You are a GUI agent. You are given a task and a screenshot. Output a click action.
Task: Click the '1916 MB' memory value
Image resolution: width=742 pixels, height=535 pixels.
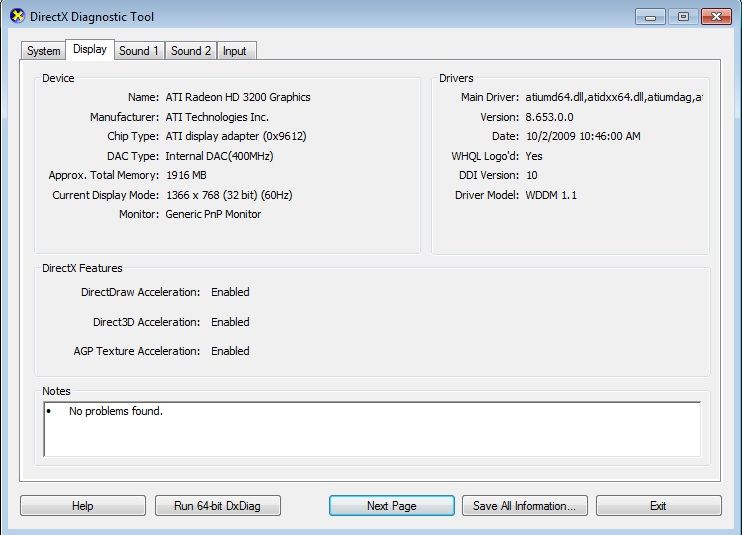click(186, 175)
